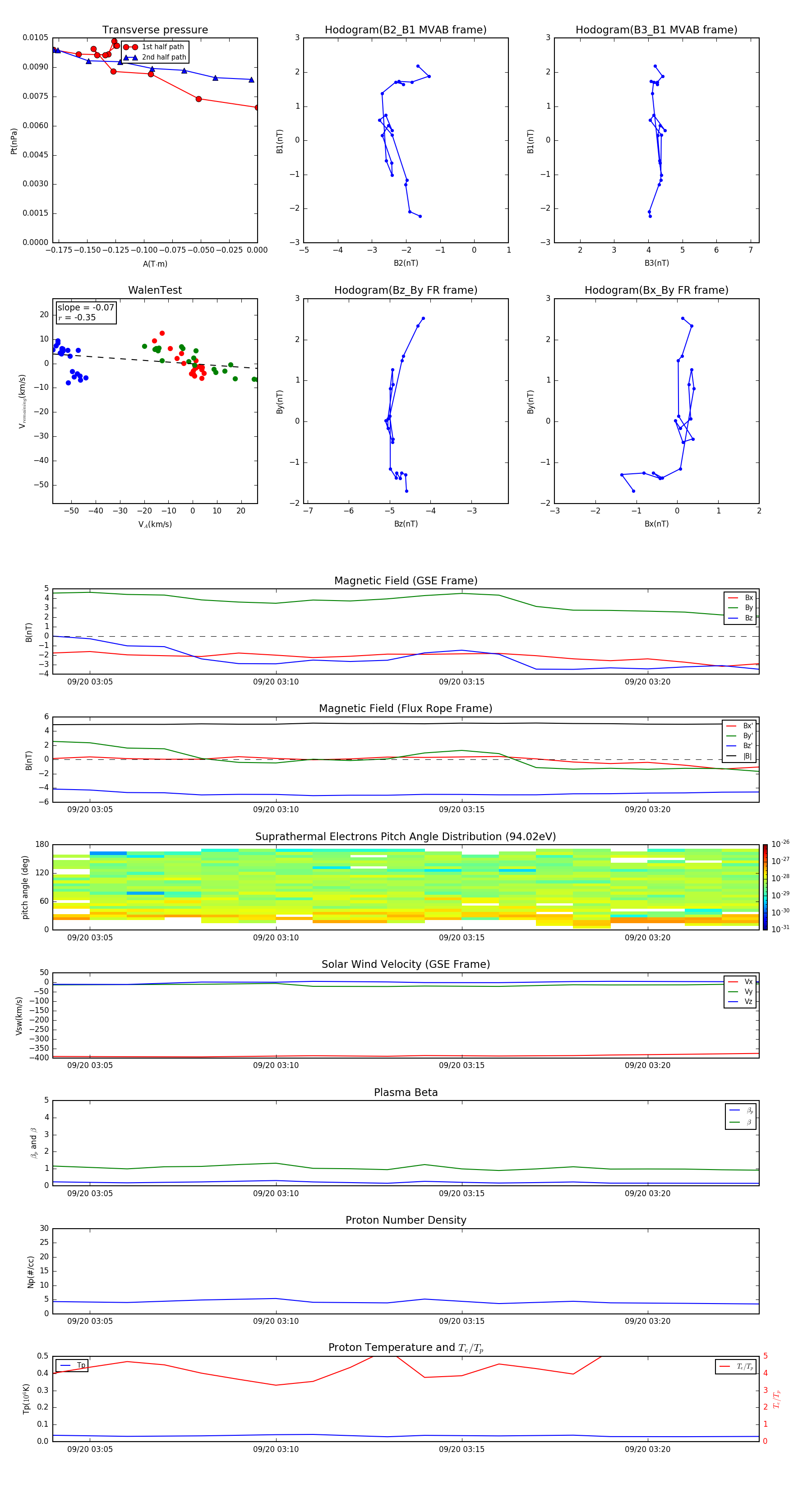Click the pitch angle (deg) y-axis label
812x1489 pixels.
click(x=25, y=887)
